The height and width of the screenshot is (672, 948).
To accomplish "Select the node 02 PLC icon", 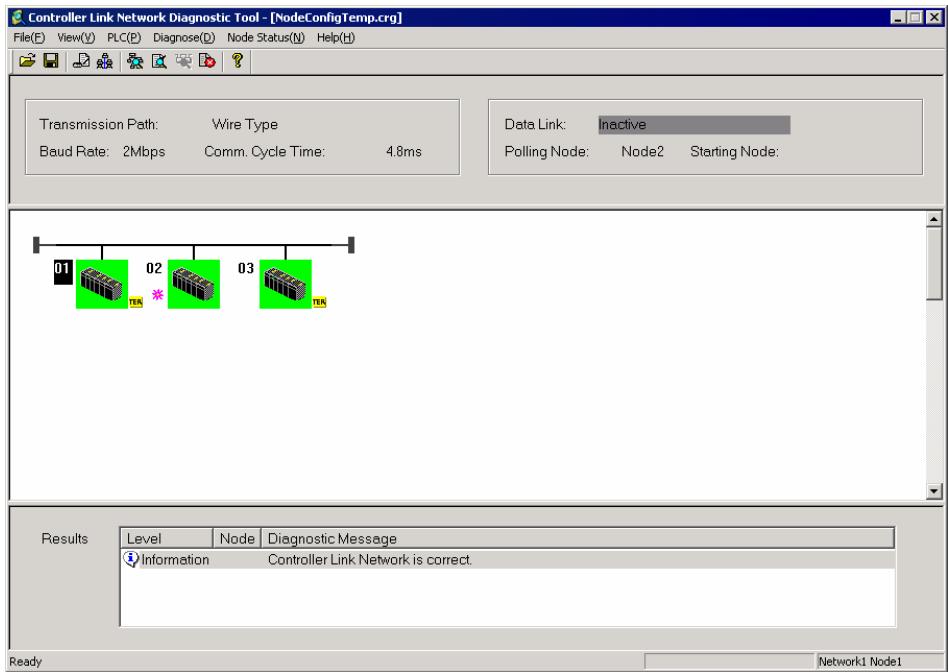I will [x=193, y=284].
